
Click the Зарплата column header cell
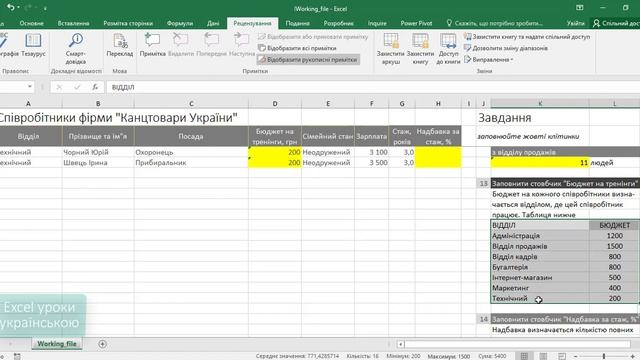[371, 136]
